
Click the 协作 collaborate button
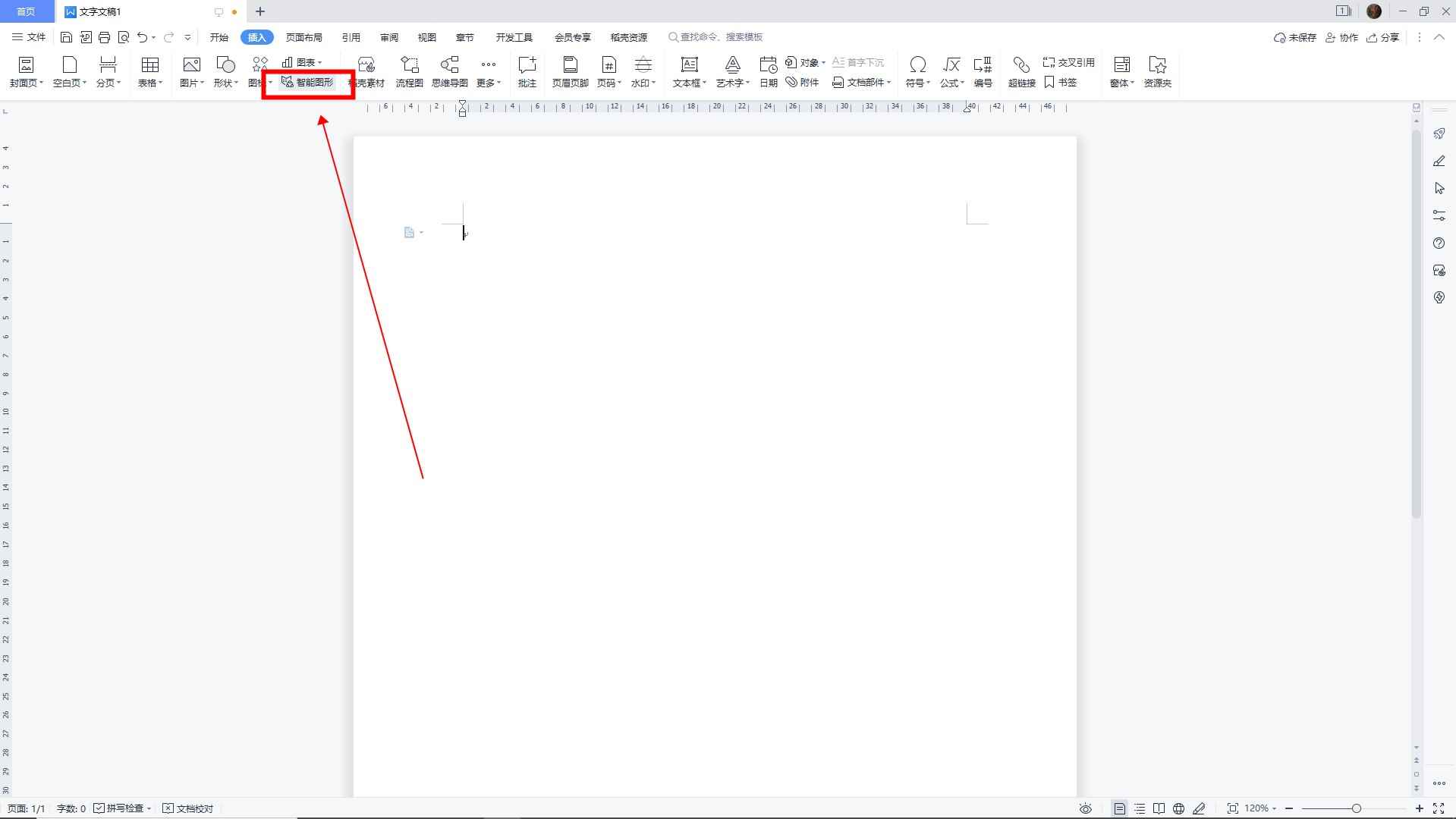click(1341, 37)
